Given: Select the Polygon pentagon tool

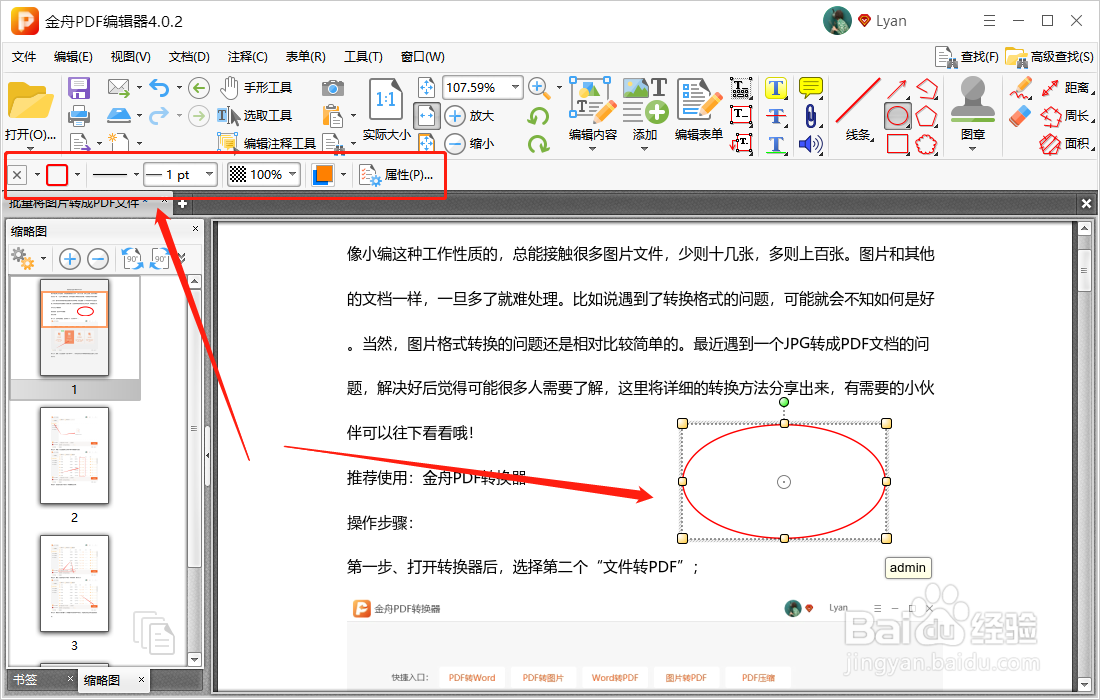Looking at the screenshot, I should coord(927,116).
